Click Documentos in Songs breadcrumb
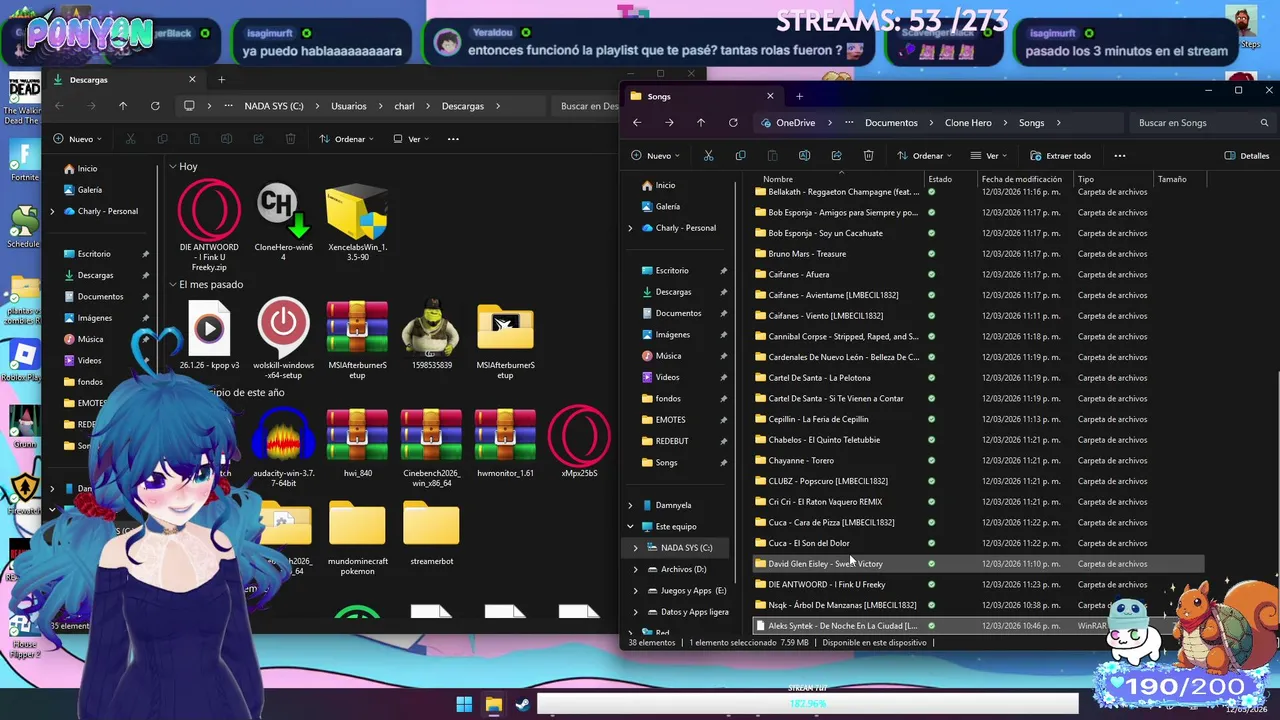 tap(891, 123)
